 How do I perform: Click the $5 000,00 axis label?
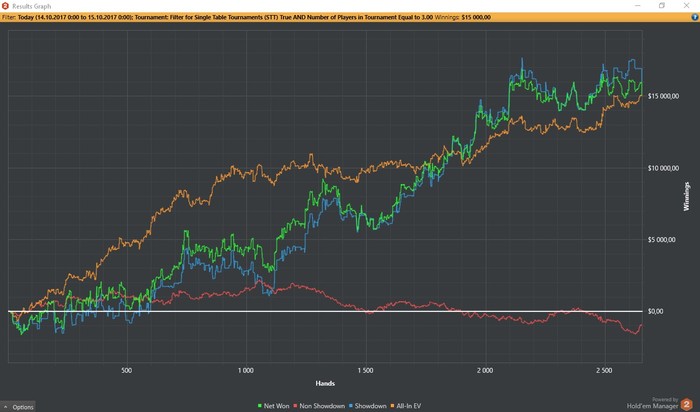pos(662,240)
